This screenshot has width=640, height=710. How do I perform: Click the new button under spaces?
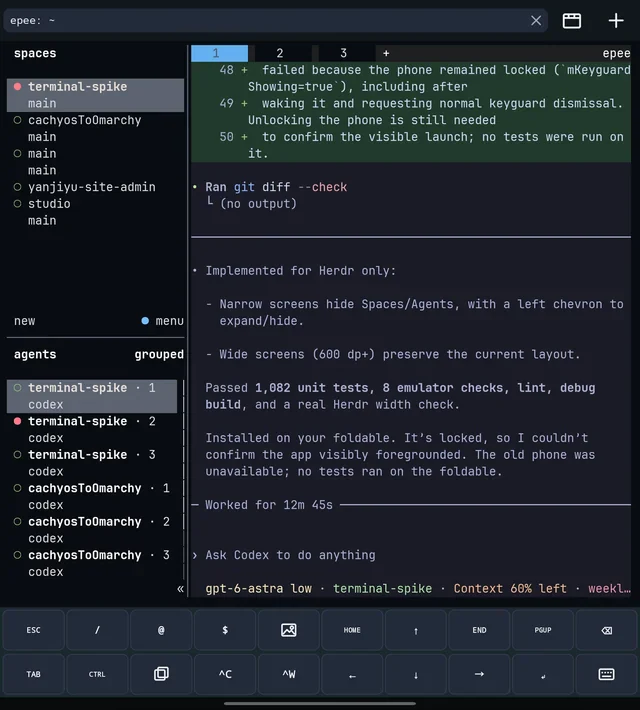click(24, 321)
